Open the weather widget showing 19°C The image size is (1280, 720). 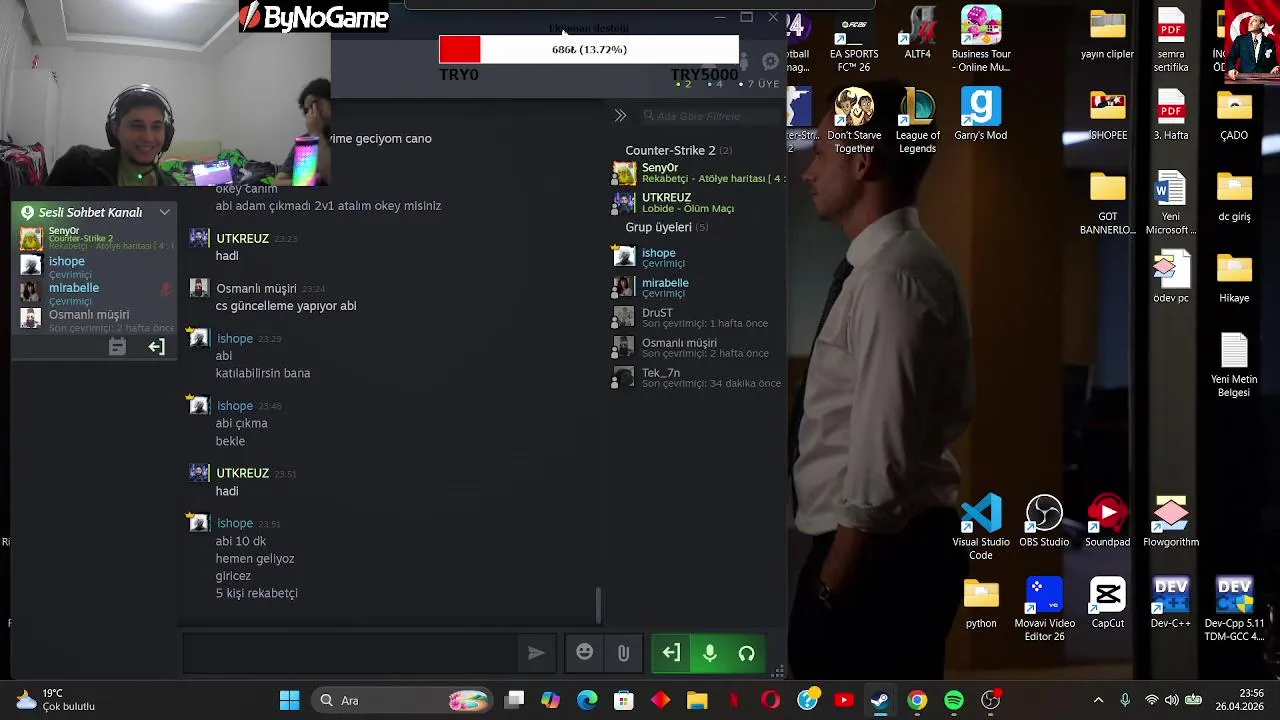(55, 700)
